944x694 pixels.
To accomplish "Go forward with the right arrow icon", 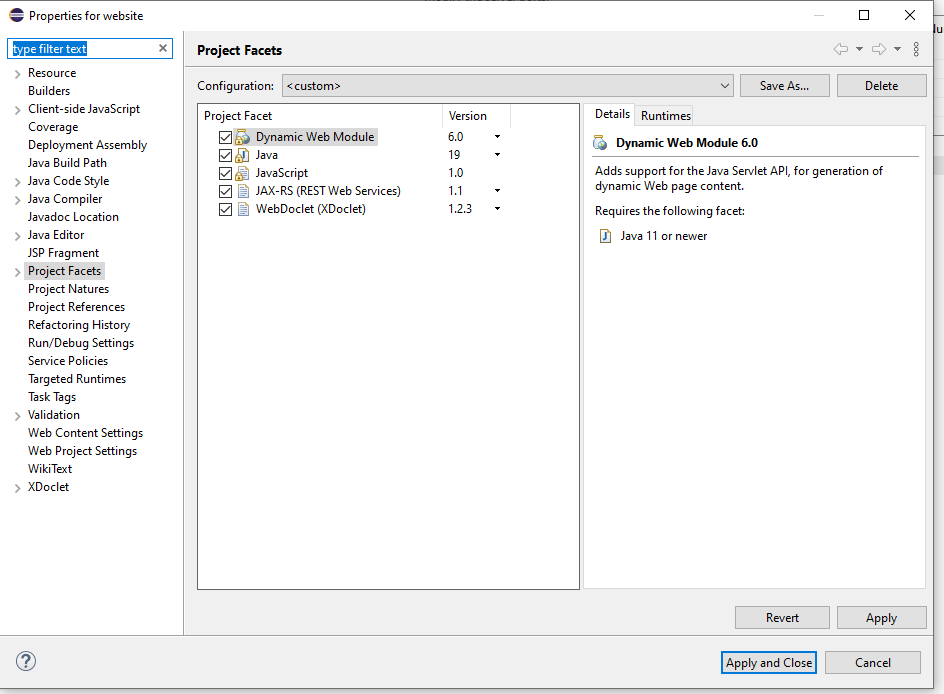I will click(x=879, y=49).
